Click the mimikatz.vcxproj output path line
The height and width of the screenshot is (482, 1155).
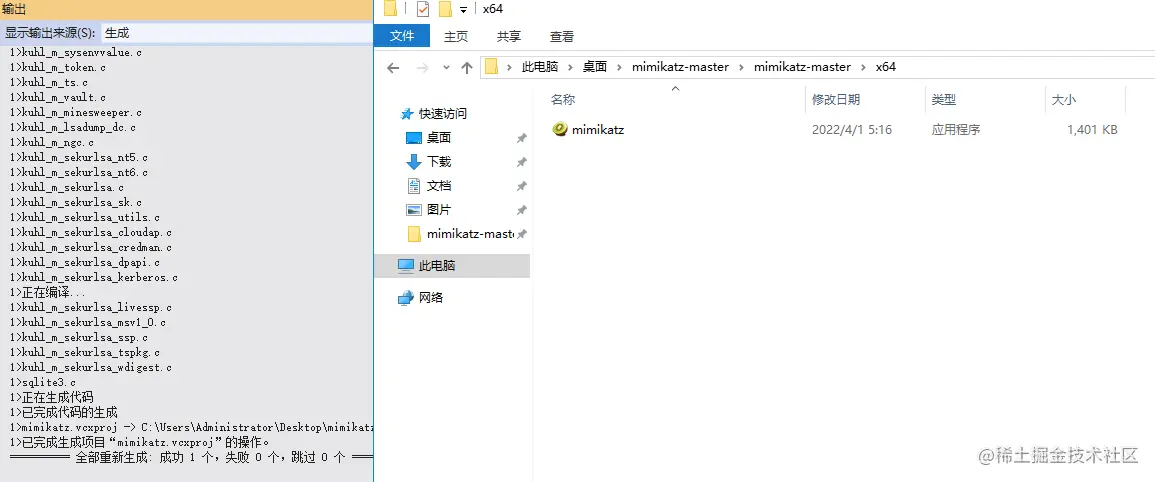(x=192, y=427)
